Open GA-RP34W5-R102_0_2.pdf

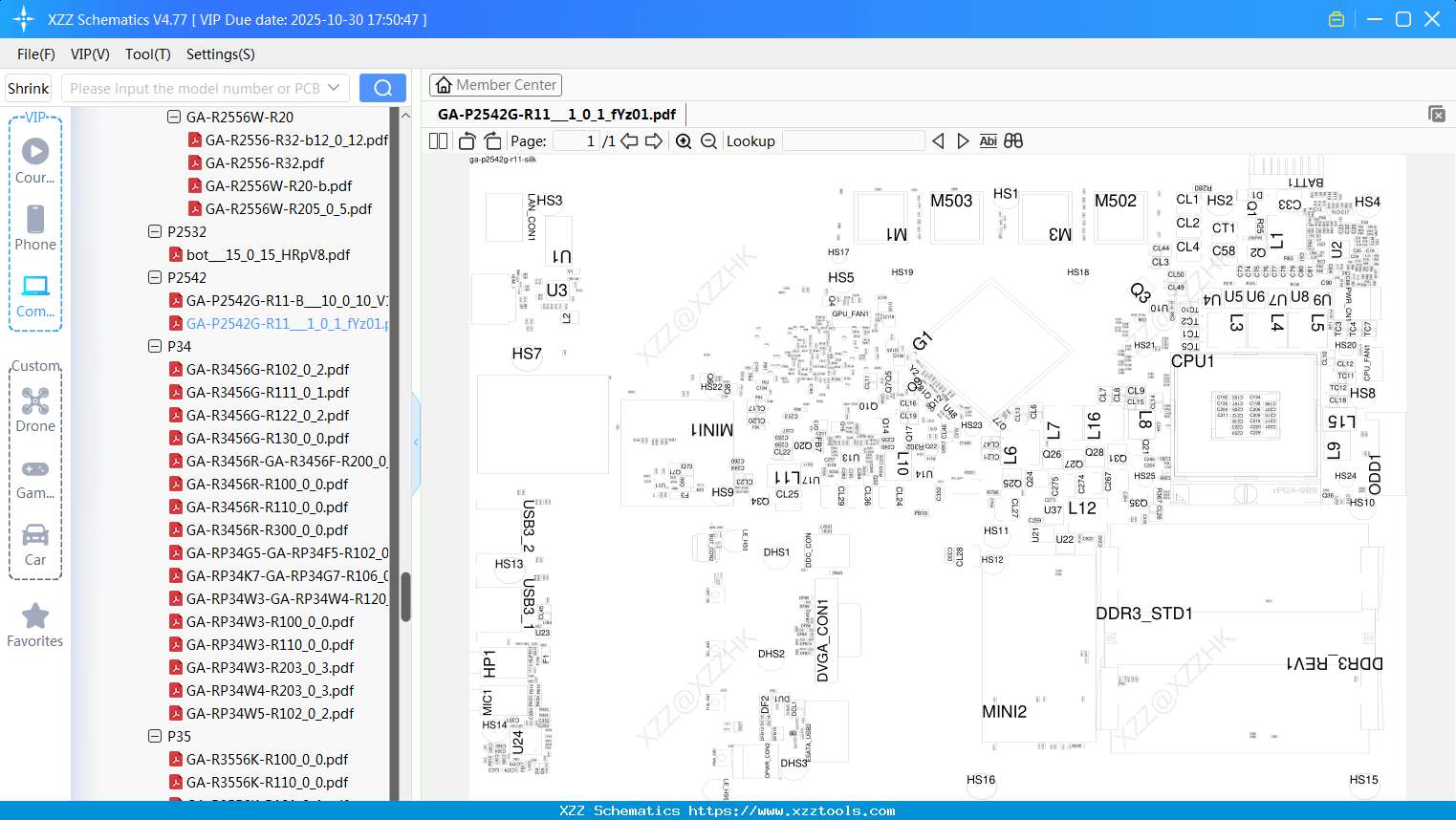pos(271,714)
